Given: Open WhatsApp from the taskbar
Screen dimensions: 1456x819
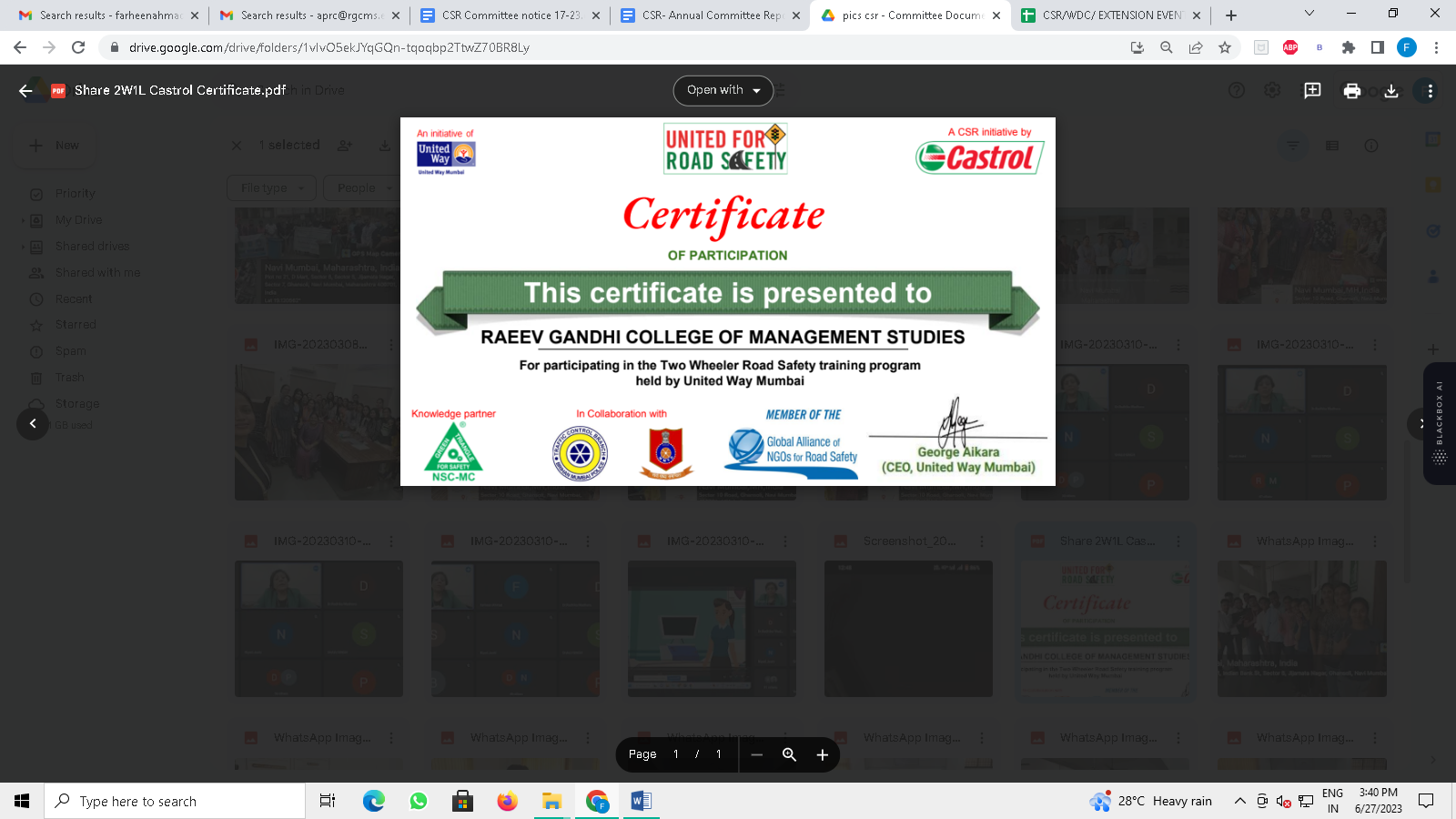Looking at the screenshot, I should (419, 801).
